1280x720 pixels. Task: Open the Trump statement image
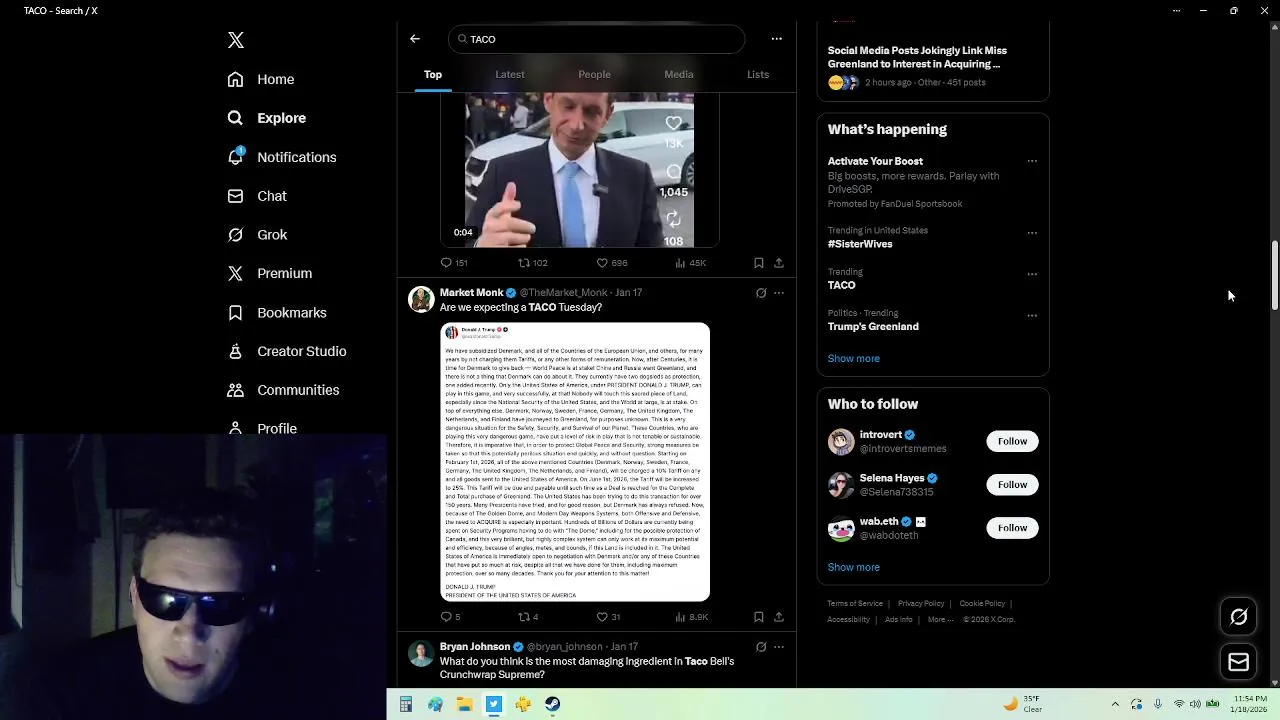tap(575, 462)
